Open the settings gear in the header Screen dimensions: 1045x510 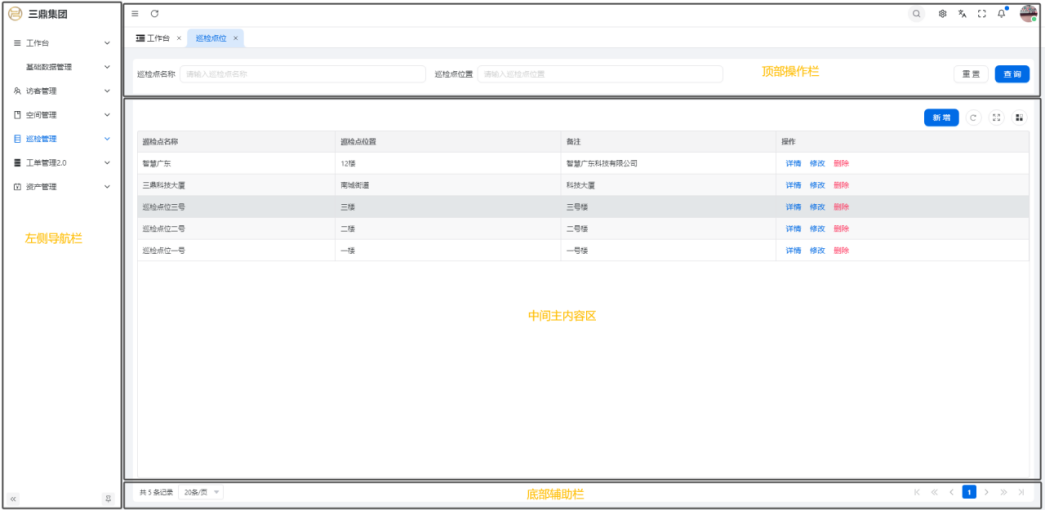(942, 14)
